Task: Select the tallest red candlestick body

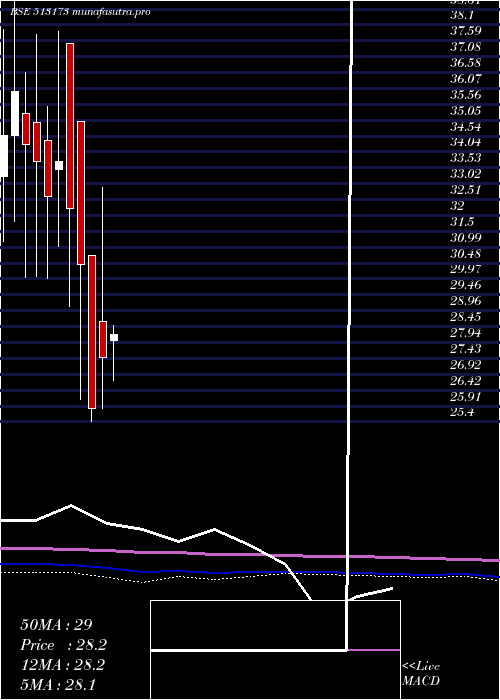Action: pyautogui.click(x=70, y=126)
